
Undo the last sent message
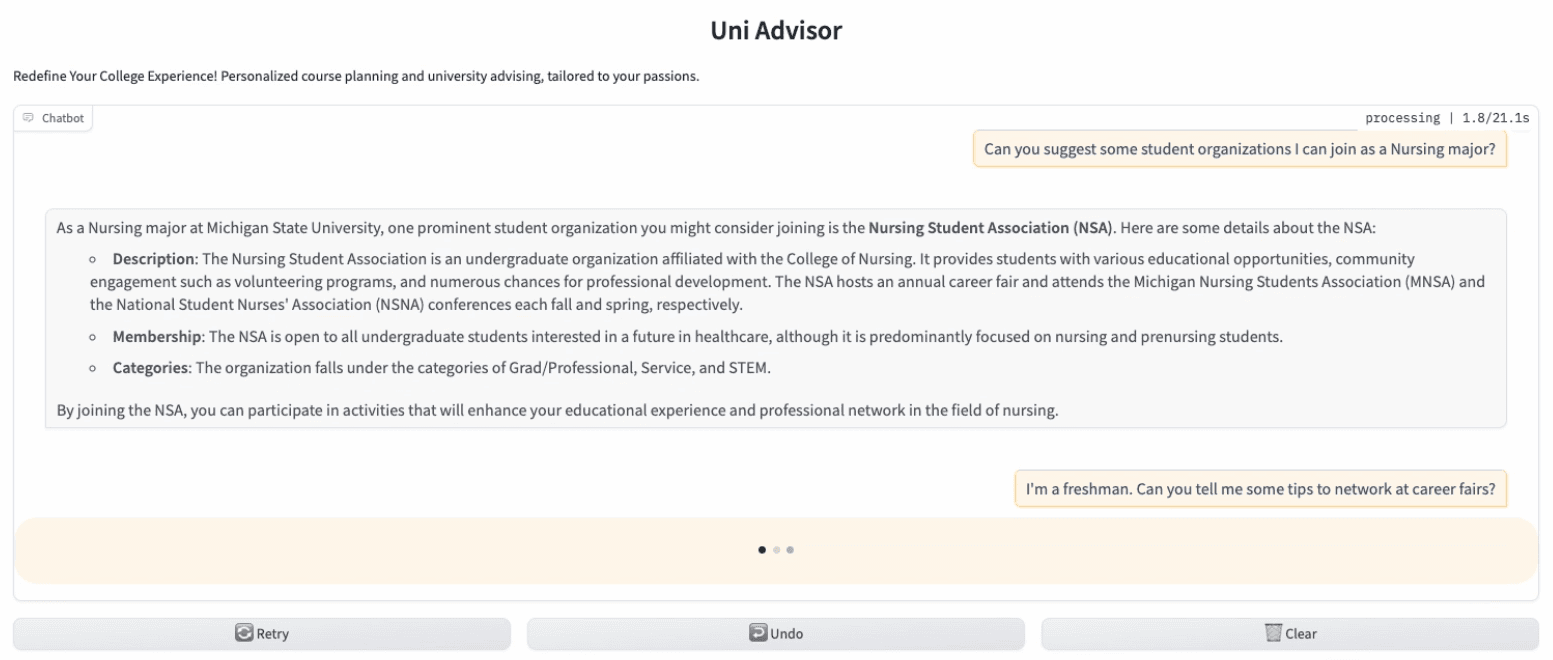pyautogui.click(x=776, y=634)
